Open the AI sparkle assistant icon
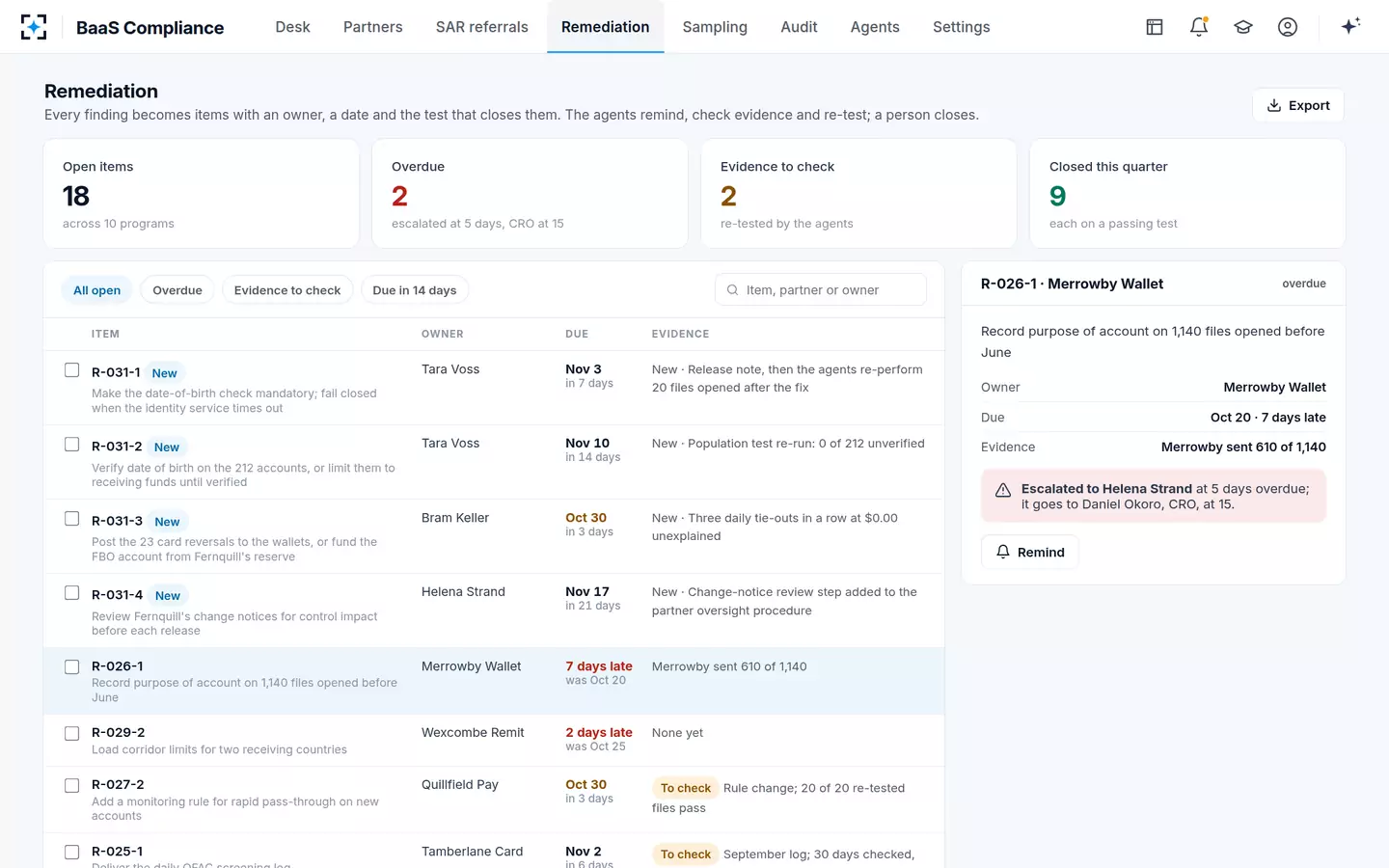The height and width of the screenshot is (868, 1389). click(1350, 26)
